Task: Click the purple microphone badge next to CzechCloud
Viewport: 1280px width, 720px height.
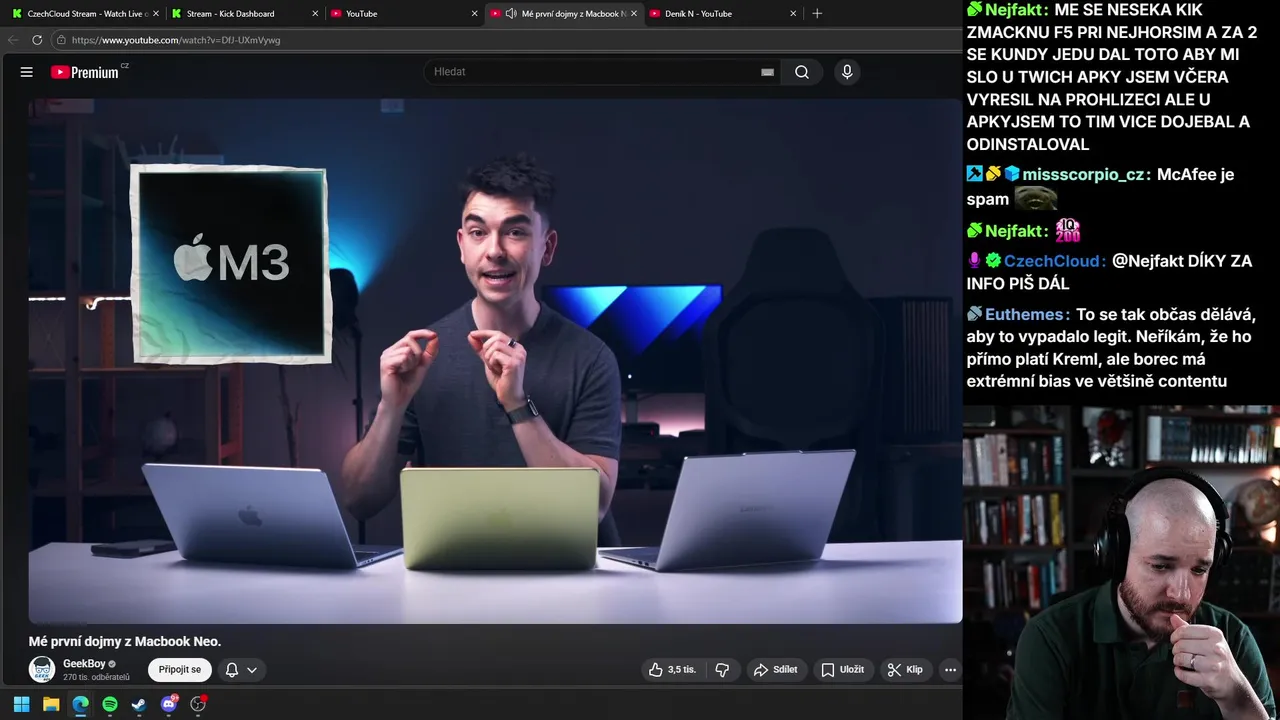Action: 975,261
